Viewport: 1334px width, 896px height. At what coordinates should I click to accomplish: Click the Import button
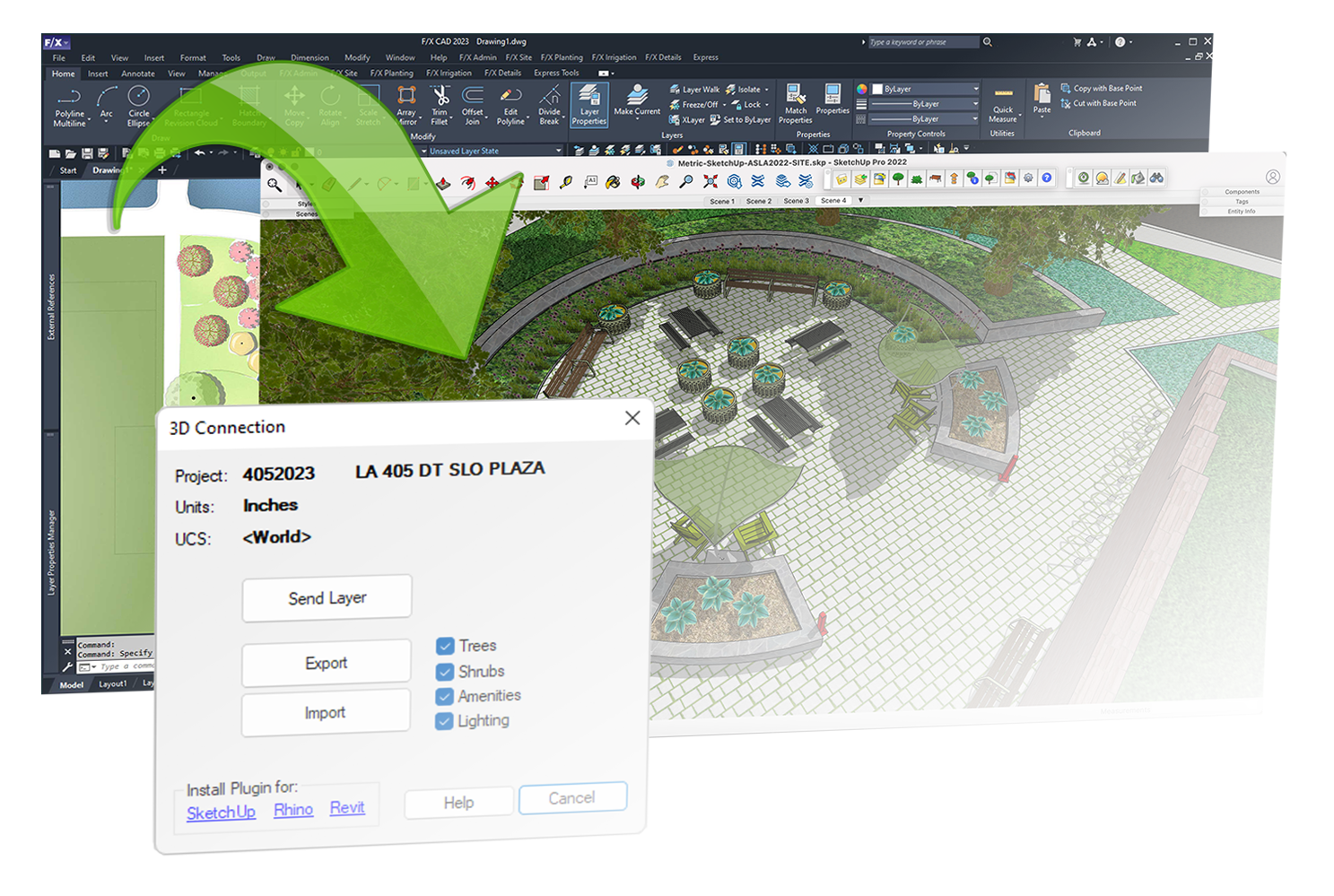coord(325,712)
